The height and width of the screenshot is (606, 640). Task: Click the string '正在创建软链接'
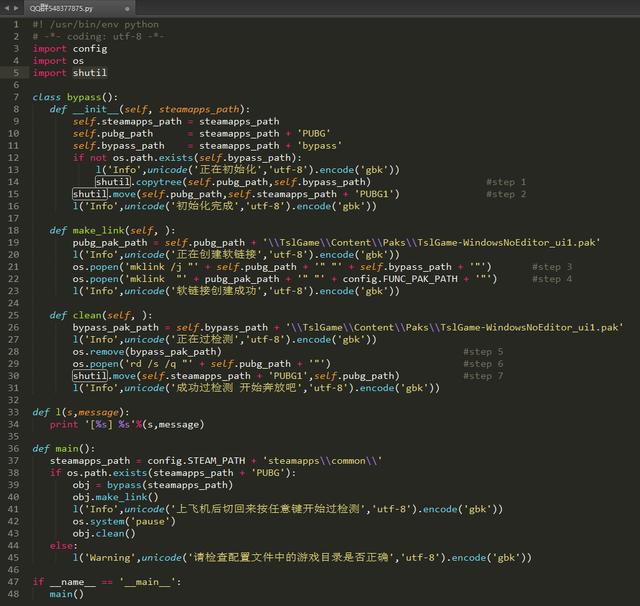point(216,255)
